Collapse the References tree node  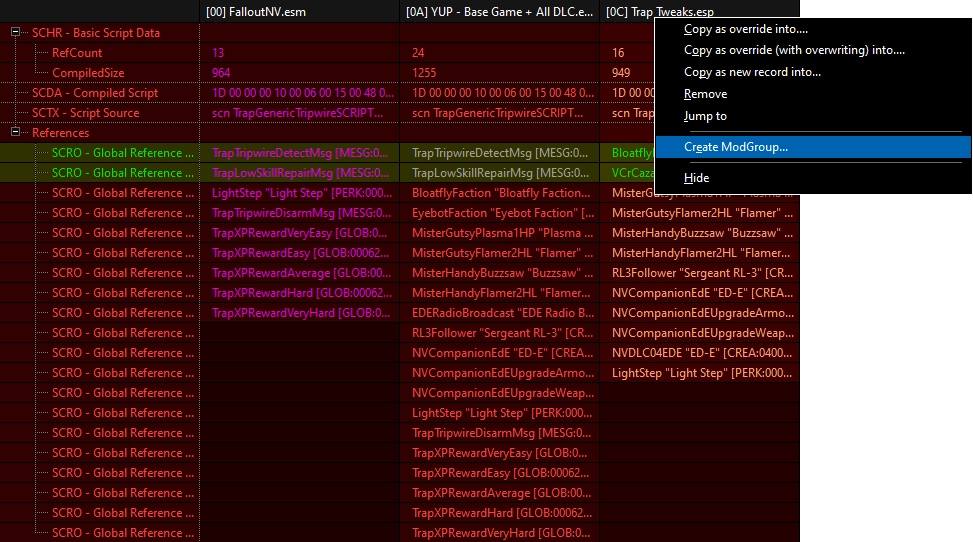(16, 133)
